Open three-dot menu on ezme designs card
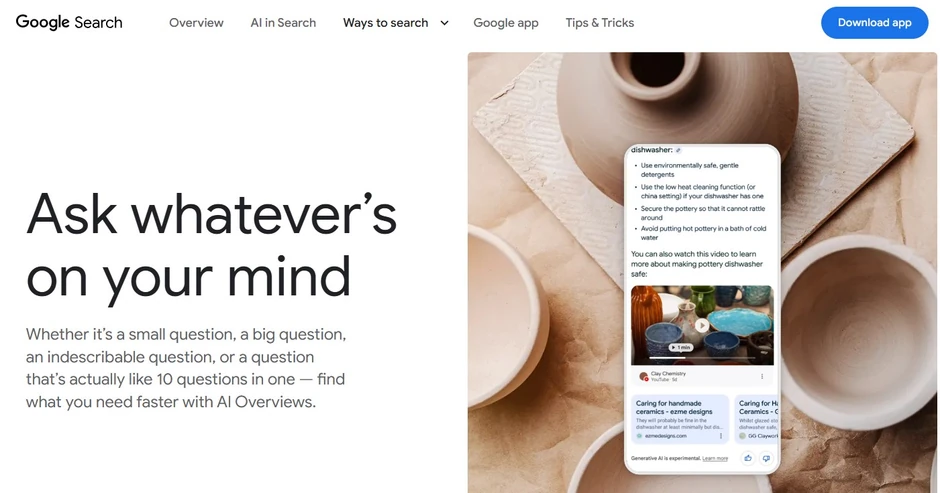Screen dimensions: 940x493 [x=721, y=436]
